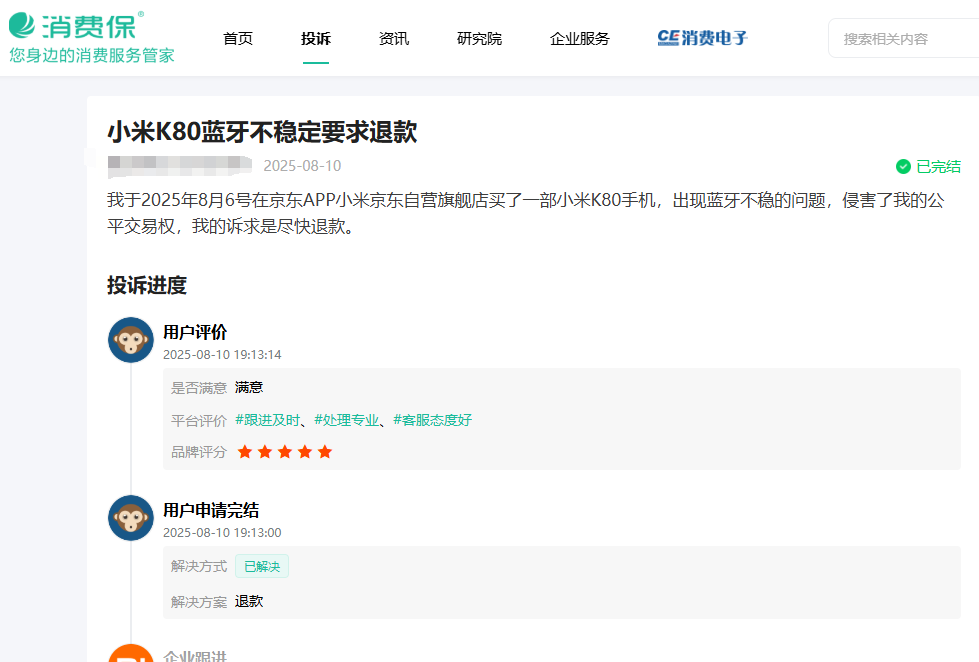This screenshot has width=979, height=662.
Task: Click the second 品牌评分 star
Action: pos(265,452)
